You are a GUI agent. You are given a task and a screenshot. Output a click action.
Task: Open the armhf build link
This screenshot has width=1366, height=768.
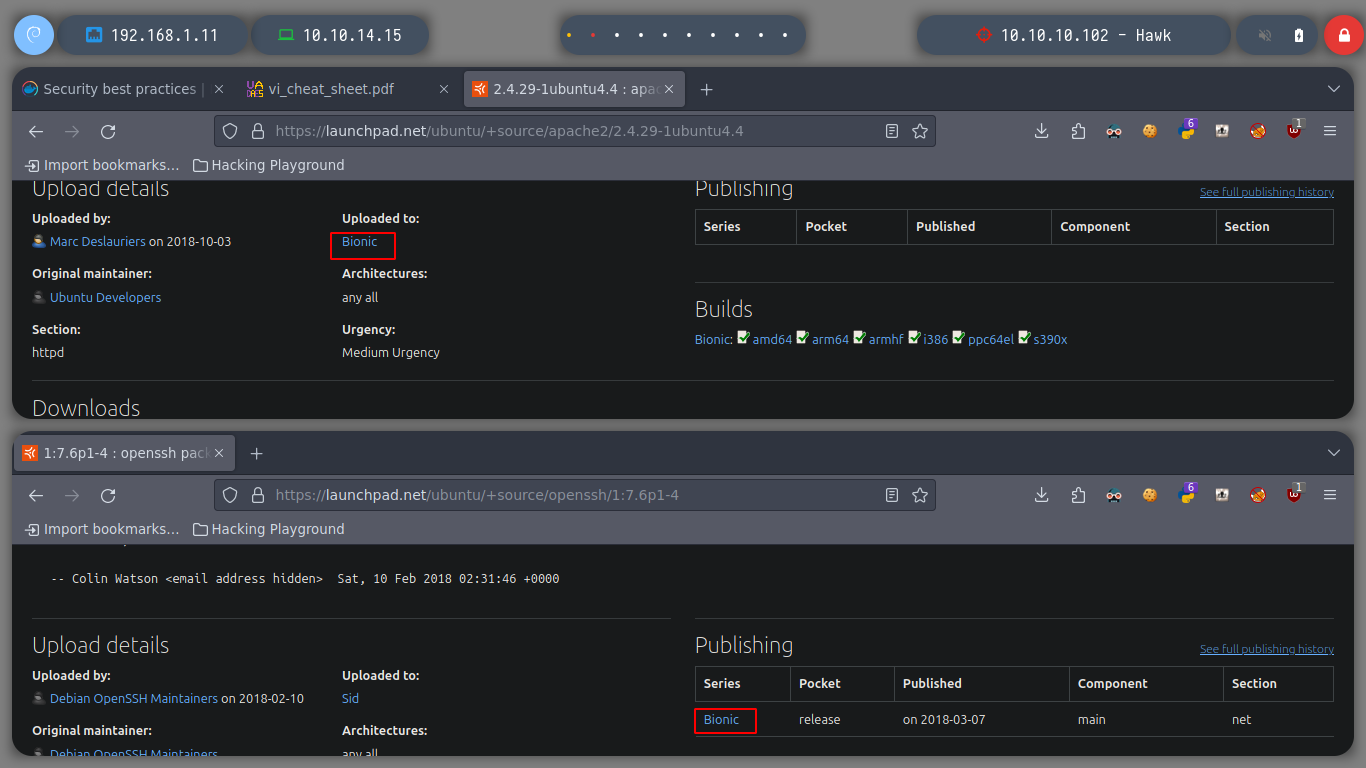click(x=886, y=339)
